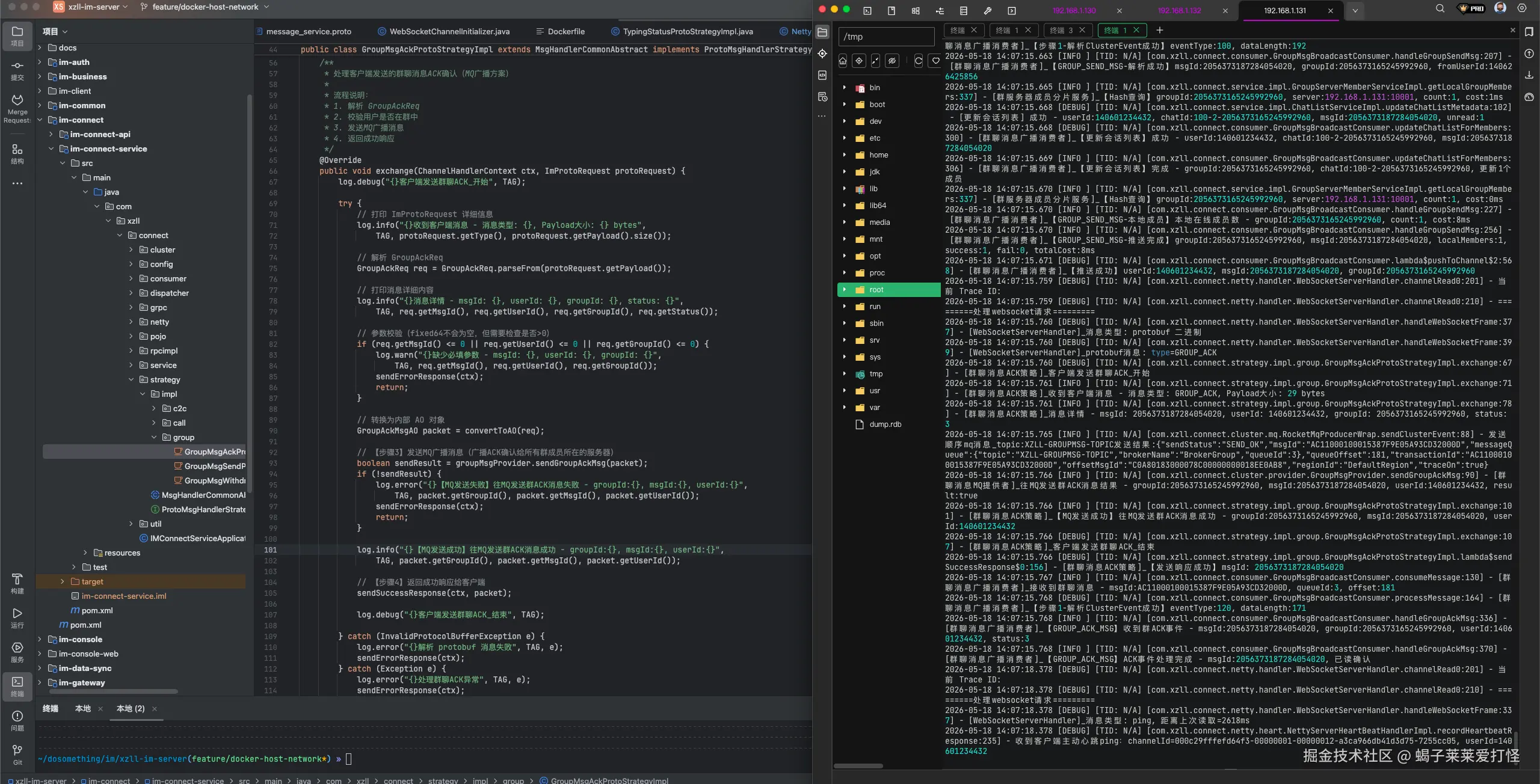Open search in the SSH client
Viewport: 1540px width, 784px height.
click(x=1440, y=8)
